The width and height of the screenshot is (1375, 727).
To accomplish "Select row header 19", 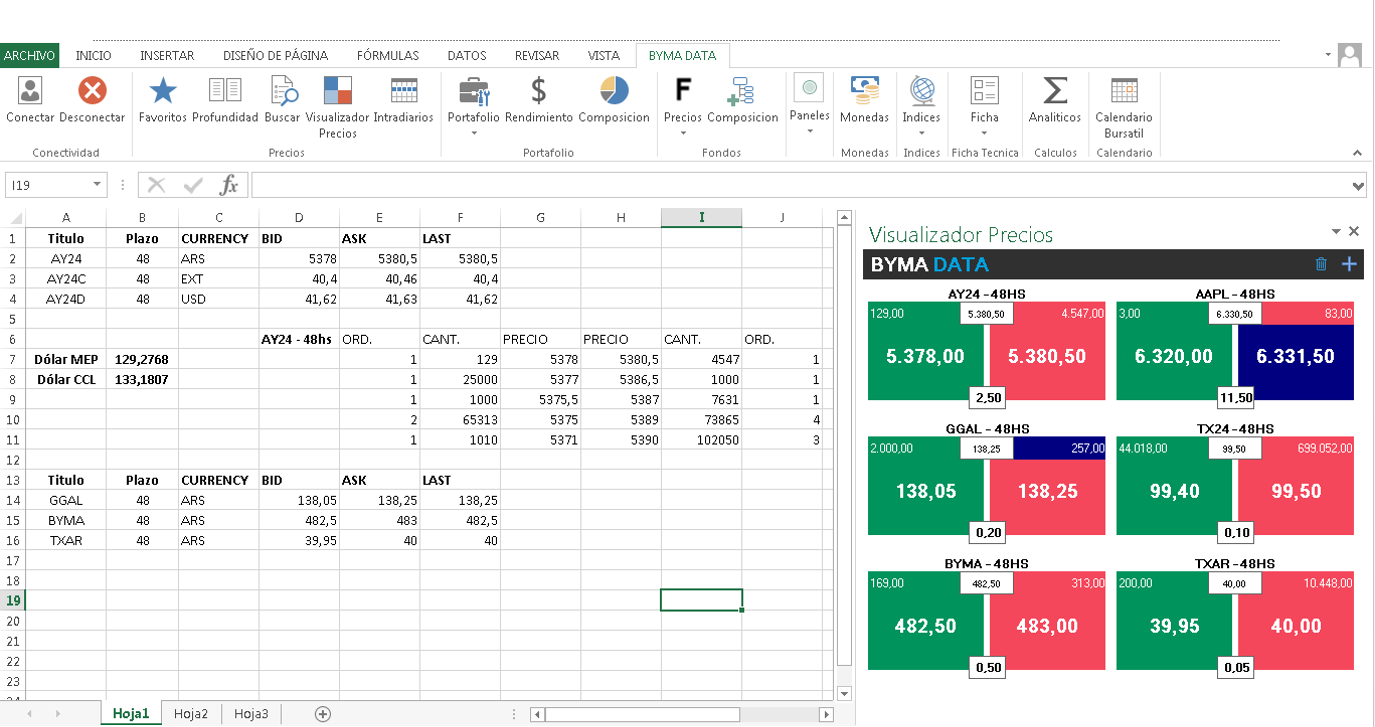I will (13, 600).
